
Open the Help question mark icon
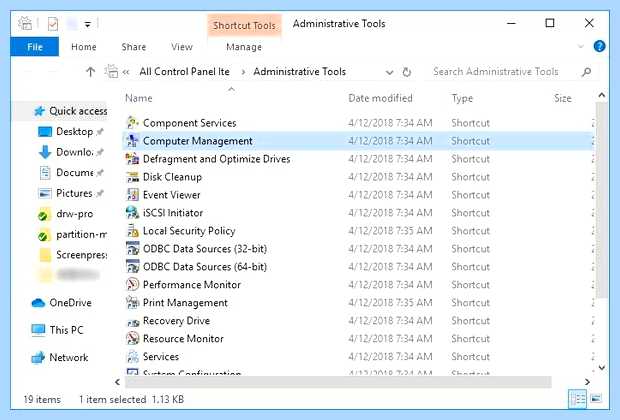[x=599, y=46]
